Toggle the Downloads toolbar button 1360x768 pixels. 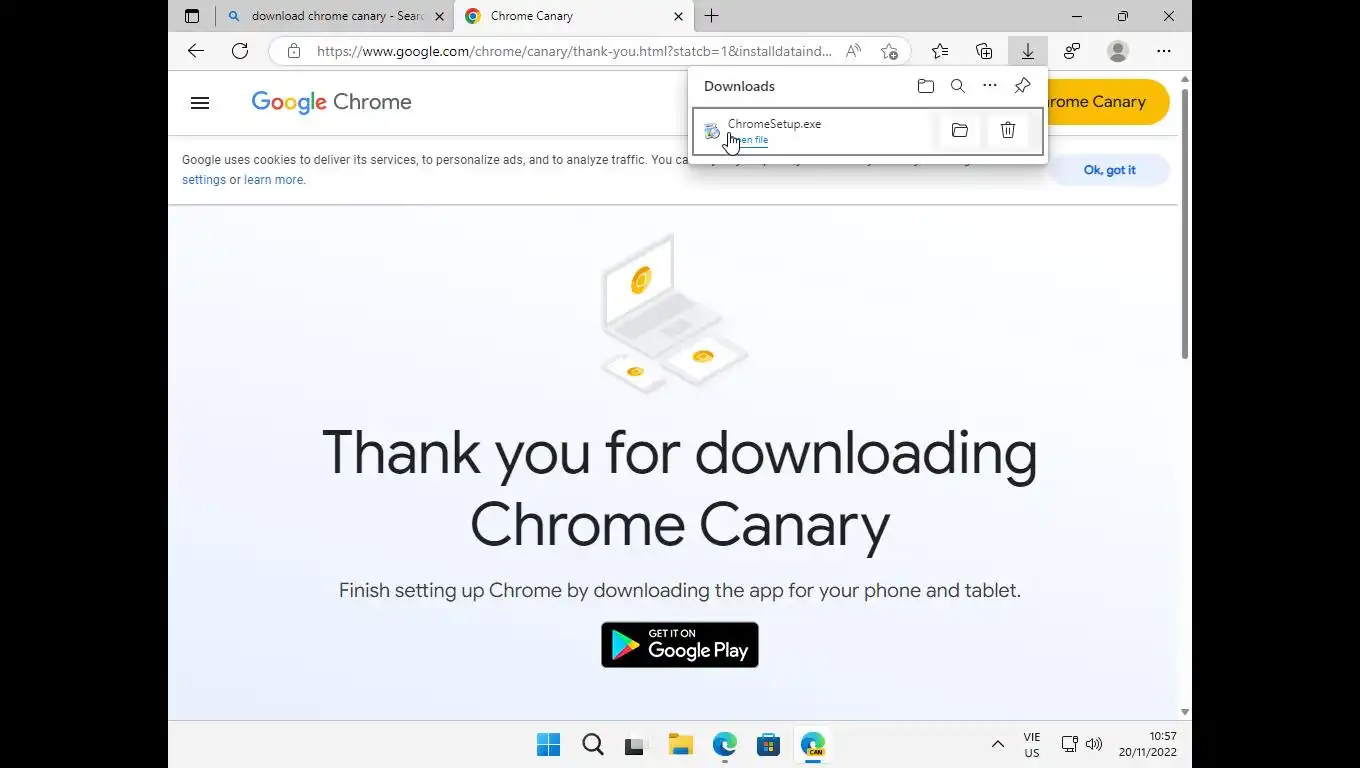pos(1028,51)
